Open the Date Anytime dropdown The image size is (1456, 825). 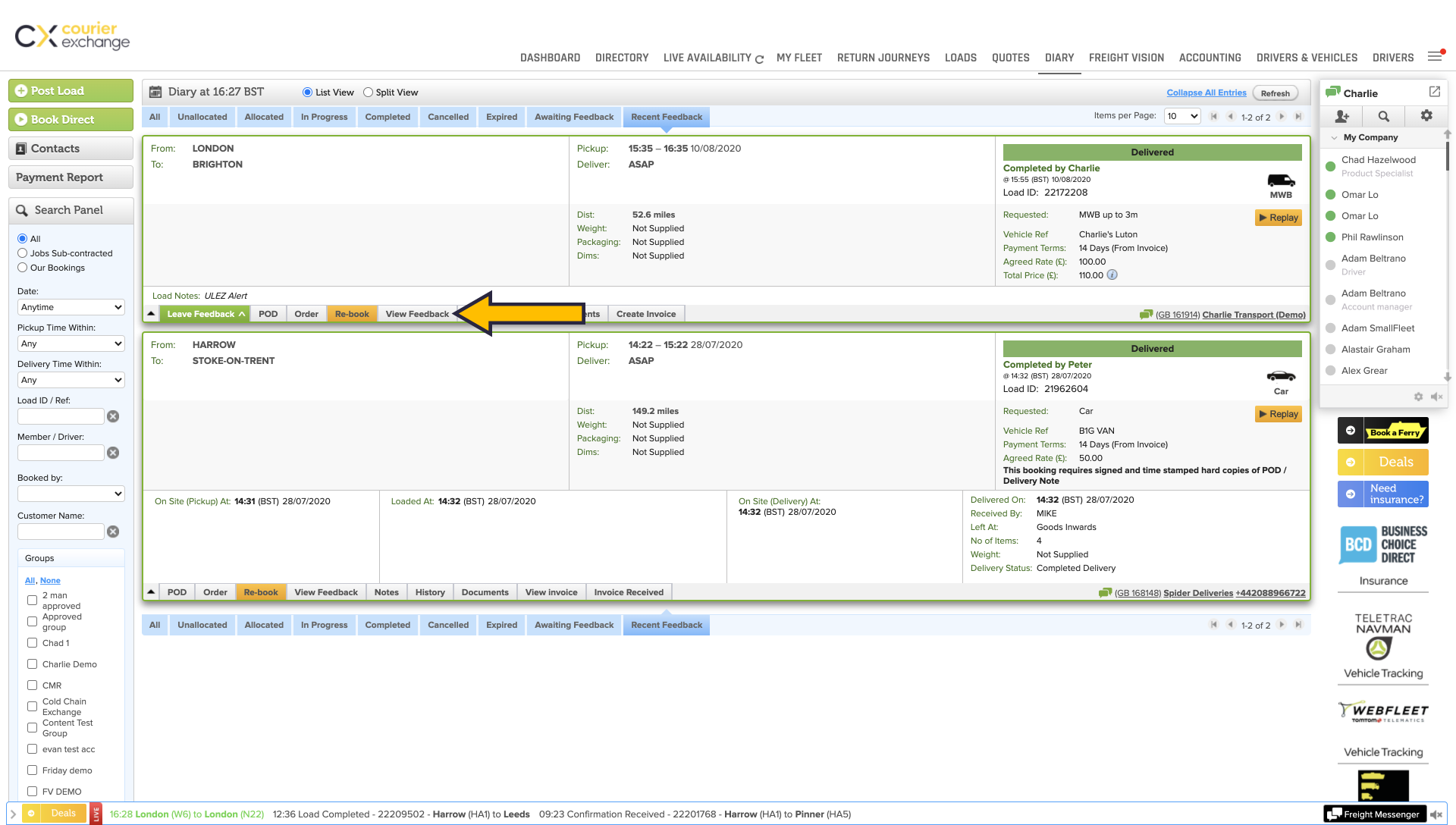(71, 307)
